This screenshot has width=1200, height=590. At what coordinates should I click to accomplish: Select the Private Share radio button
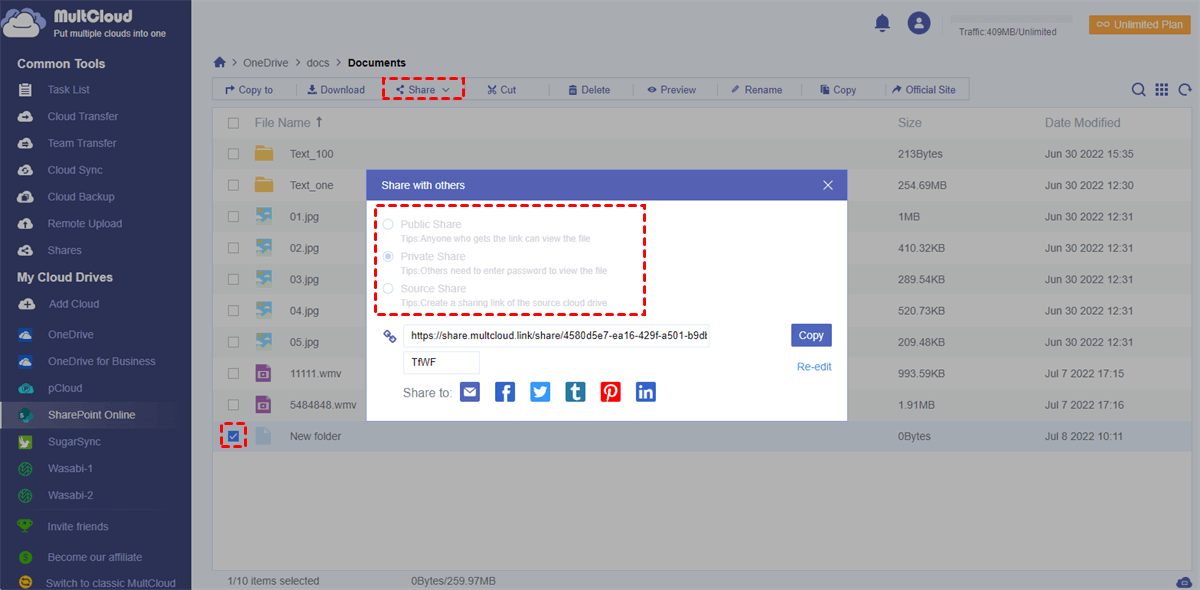[x=388, y=256]
